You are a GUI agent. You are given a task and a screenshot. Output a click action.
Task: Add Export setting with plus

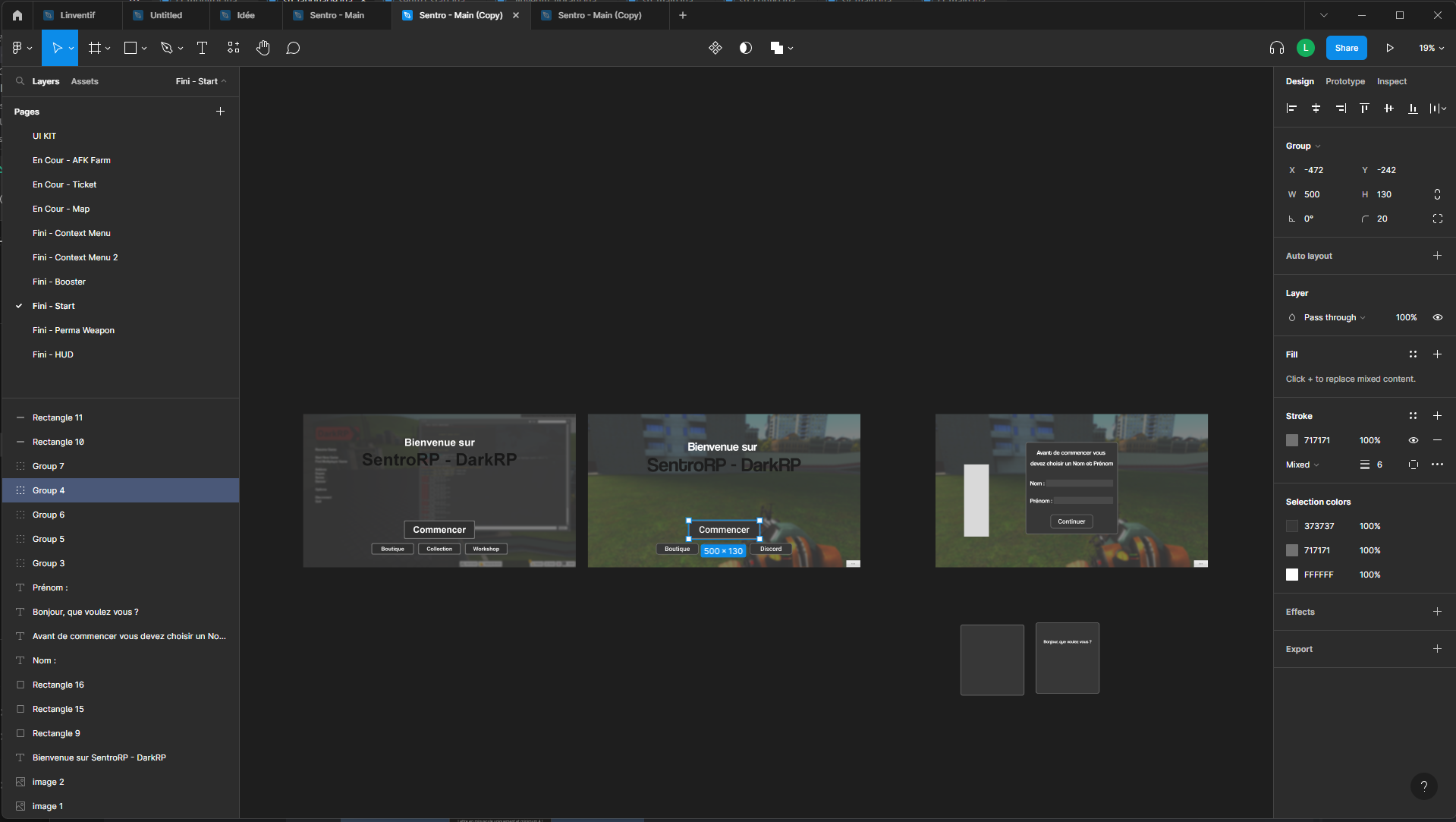(1437, 649)
